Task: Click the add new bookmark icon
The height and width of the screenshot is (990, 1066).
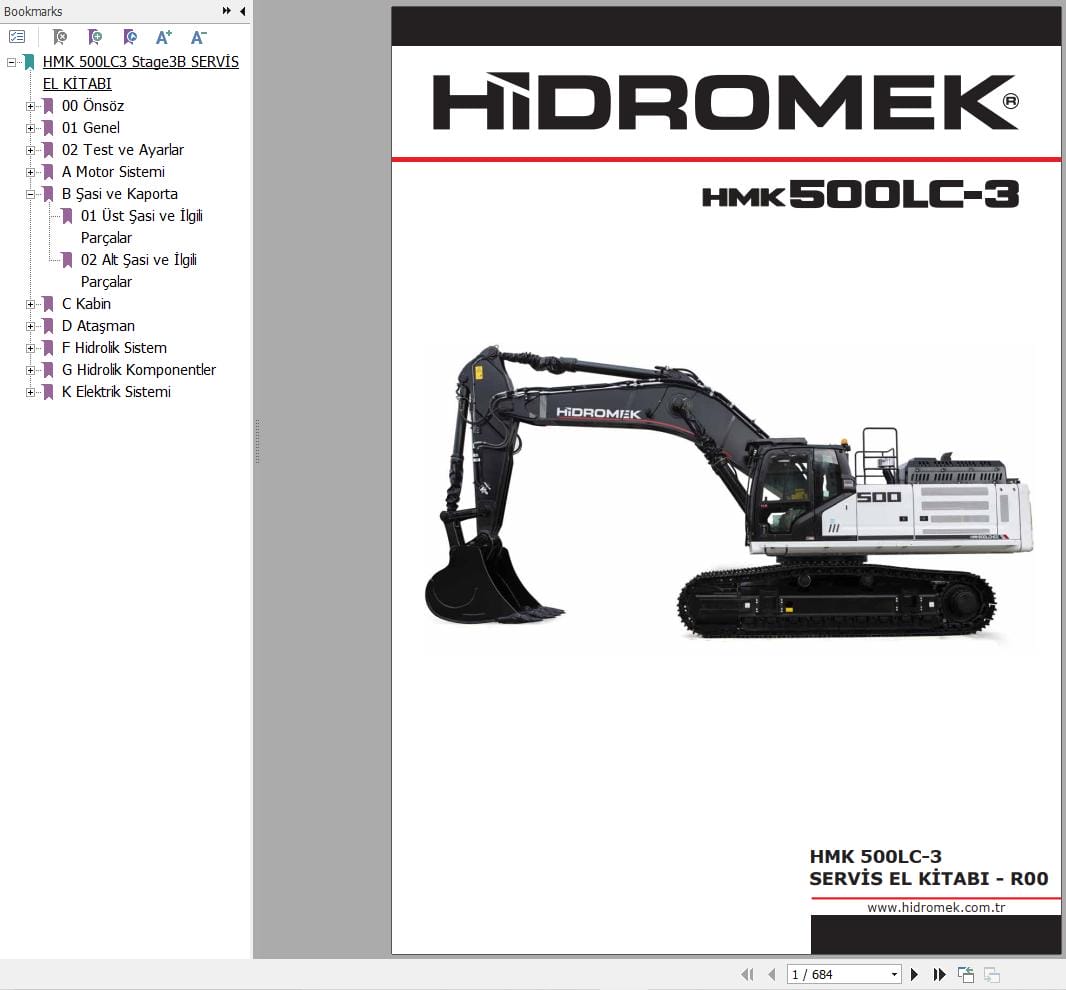Action: pos(95,37)
